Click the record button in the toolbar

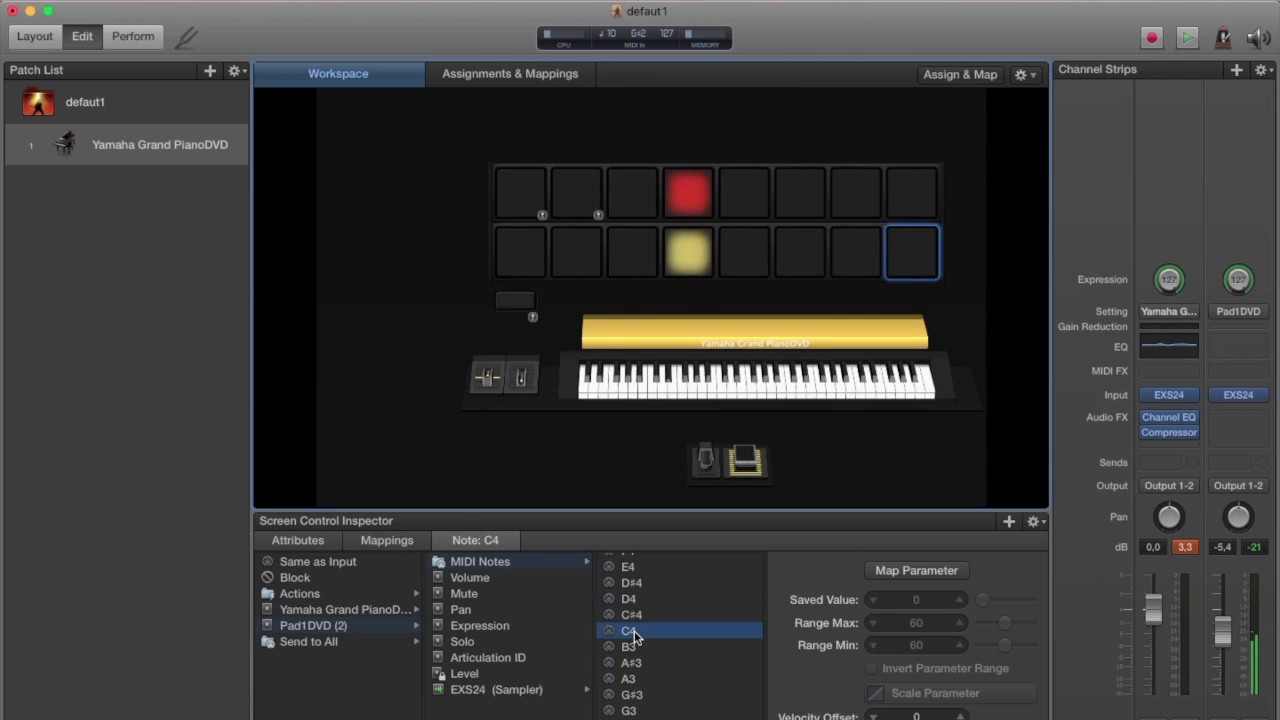(x=1152, y=38)
